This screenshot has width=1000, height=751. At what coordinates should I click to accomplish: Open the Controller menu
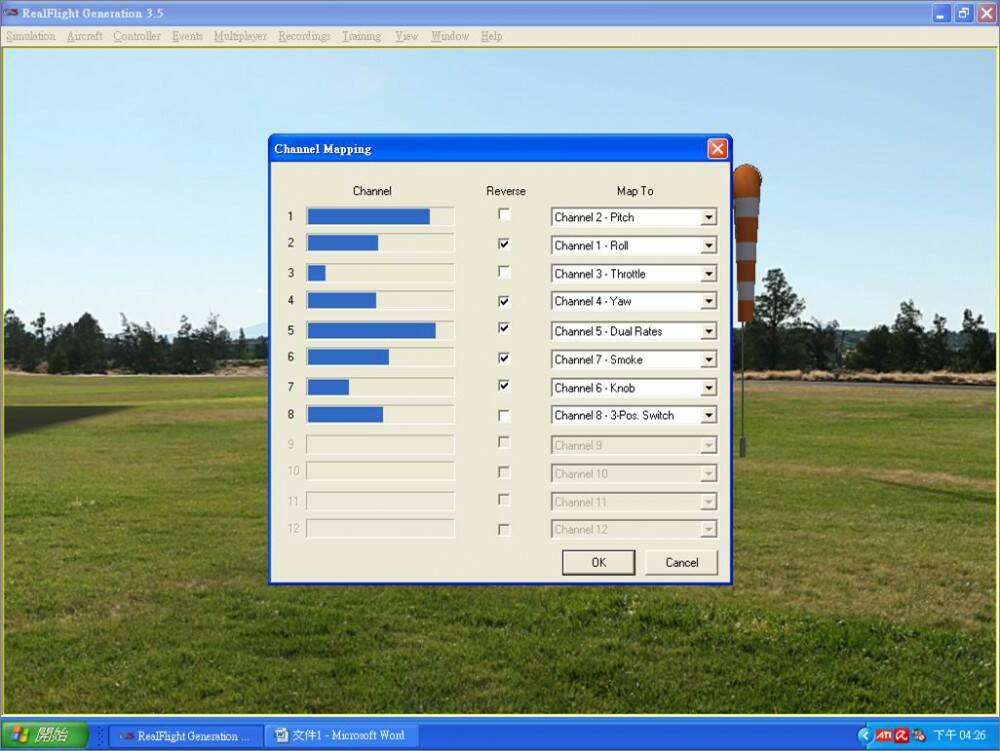[x=137, y=36]
